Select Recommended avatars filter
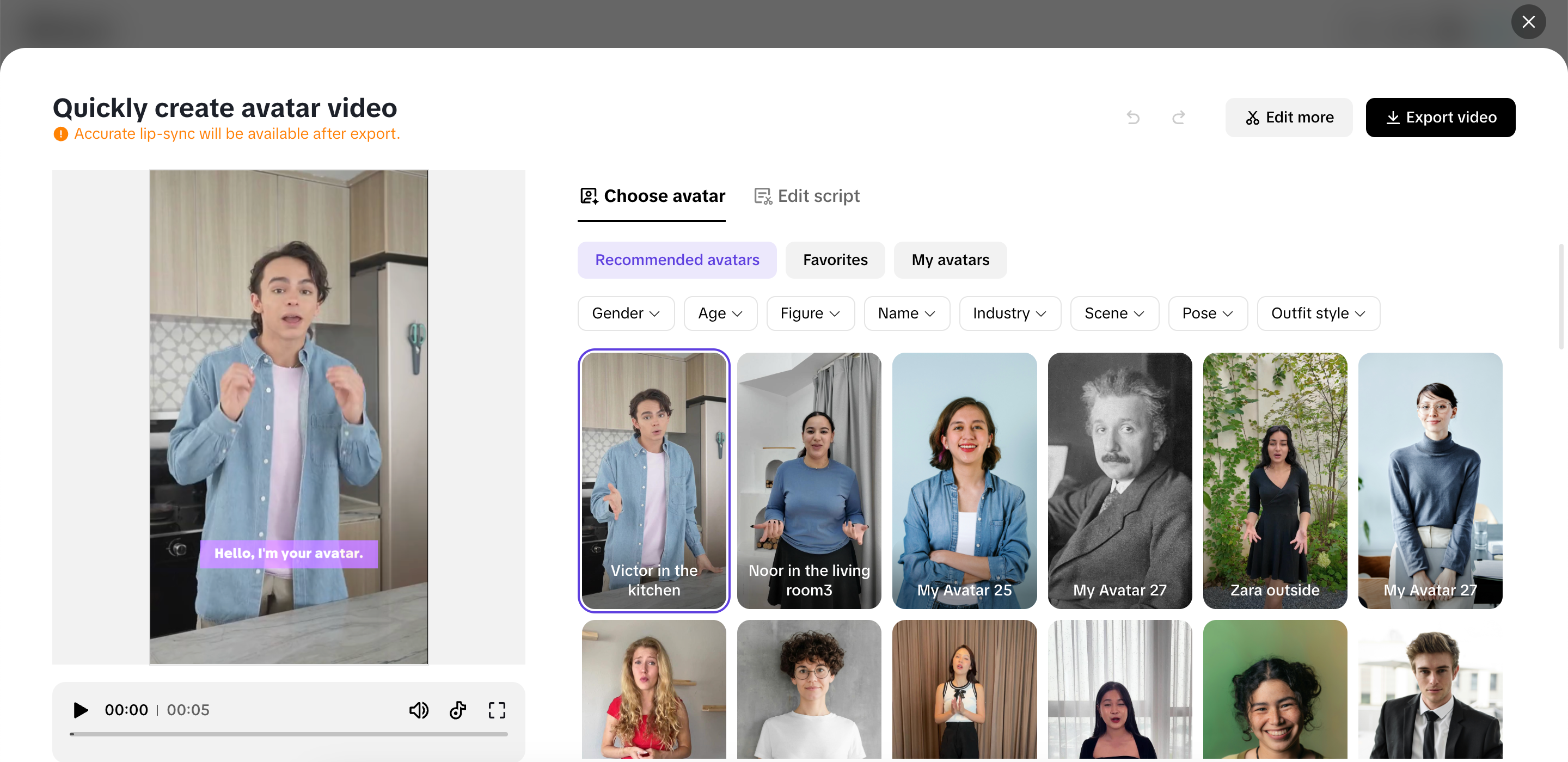Screen dimensions: 1568x762 tap(677, 260)
